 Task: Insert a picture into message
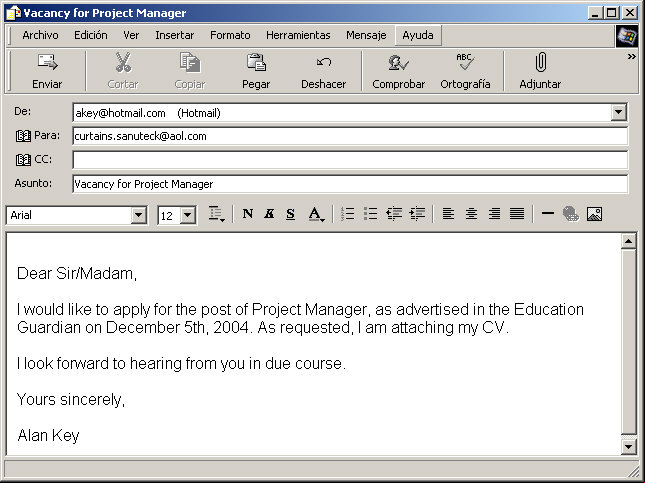coord(594,214)
